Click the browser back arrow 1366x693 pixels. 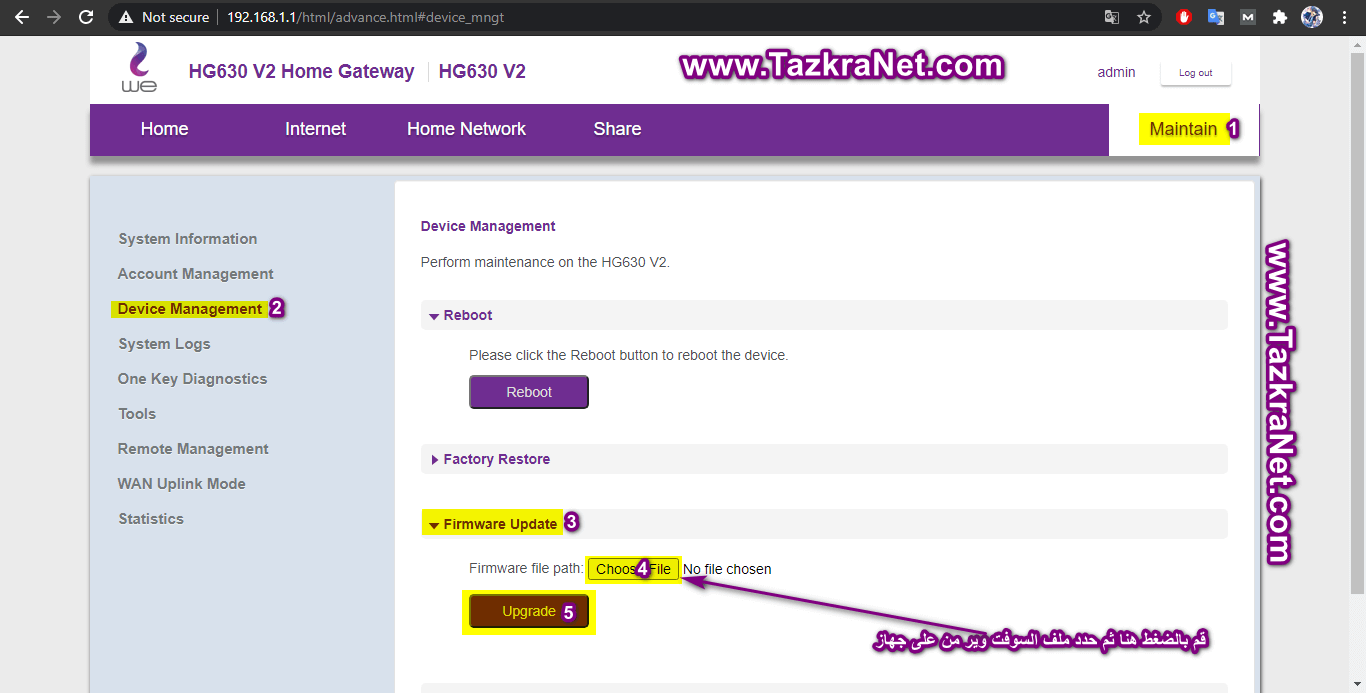pos(22,17)
